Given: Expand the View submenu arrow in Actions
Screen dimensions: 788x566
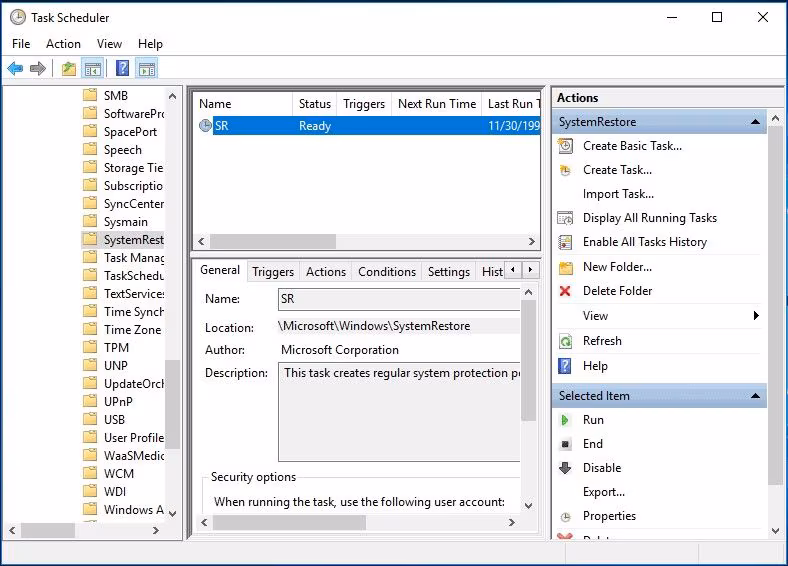Looking at the screenshot, I should pyautogui.click(x=756, y=316).
